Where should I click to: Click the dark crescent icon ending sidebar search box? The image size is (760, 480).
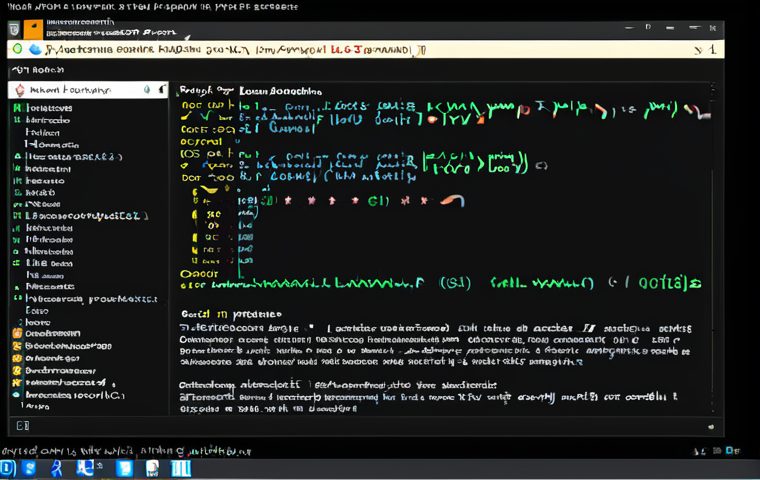coord(162,89)
